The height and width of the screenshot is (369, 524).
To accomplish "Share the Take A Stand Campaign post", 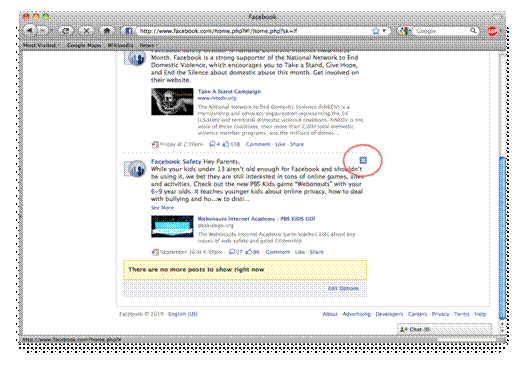I will click(297, 144).
